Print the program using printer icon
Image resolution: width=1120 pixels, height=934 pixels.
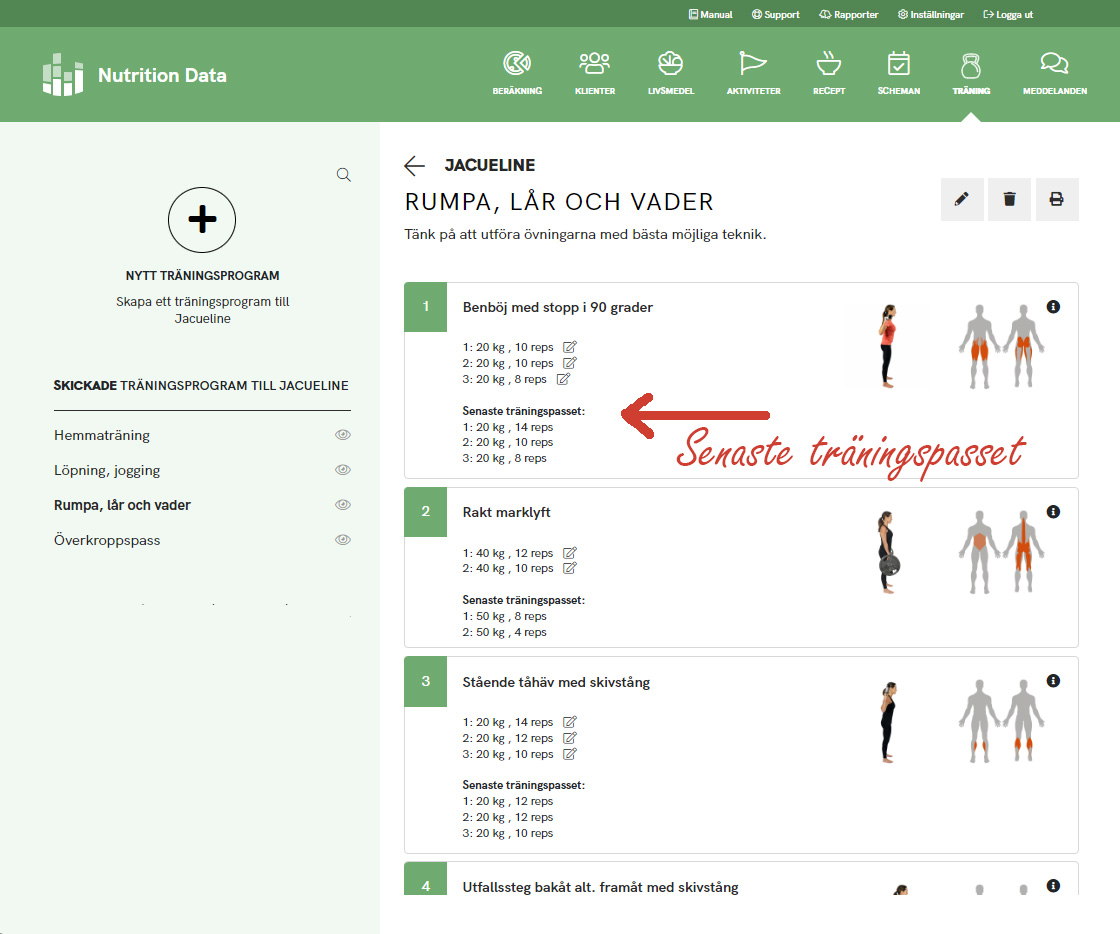(1056, 200)
